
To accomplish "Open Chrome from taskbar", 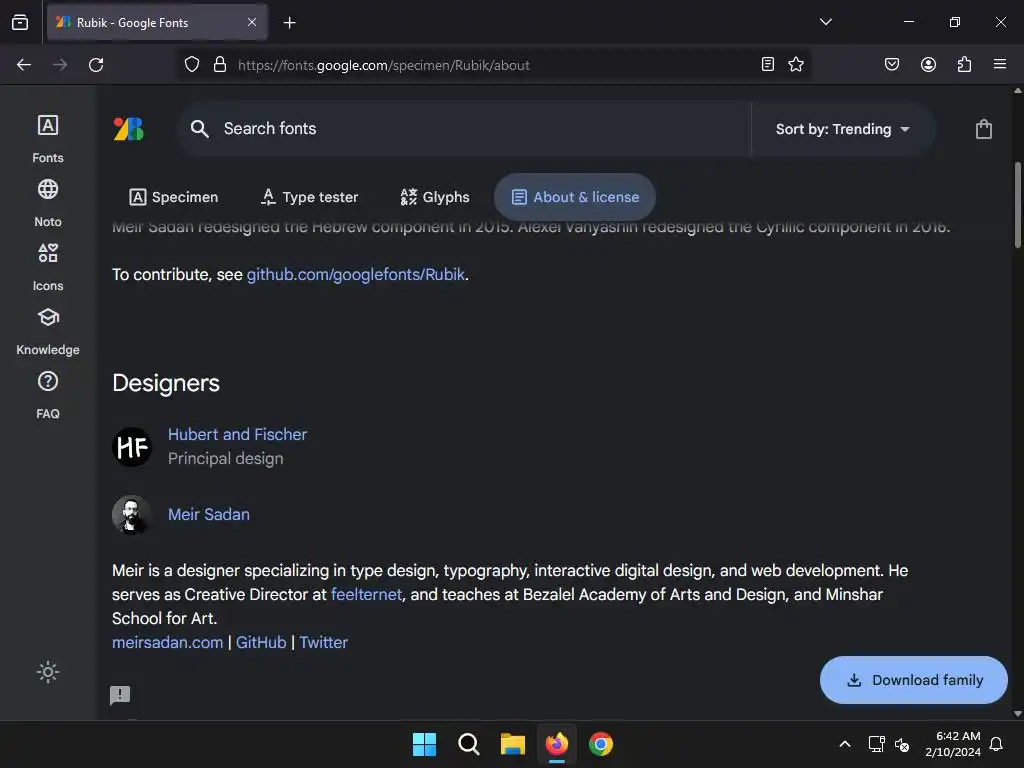I will pos(601,744).
